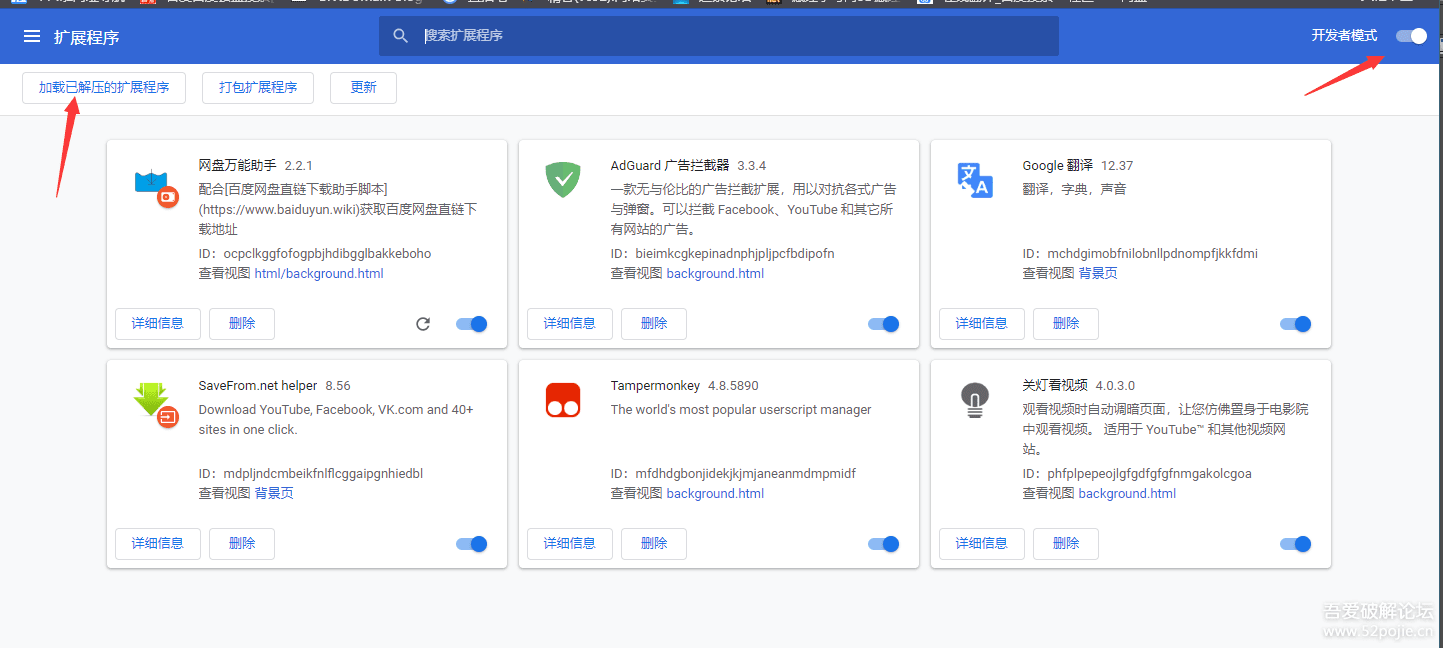The image size is (1443, 648).
Task: Remove 关灯看视频 using 删除 button
Action: click(1065, 544)
